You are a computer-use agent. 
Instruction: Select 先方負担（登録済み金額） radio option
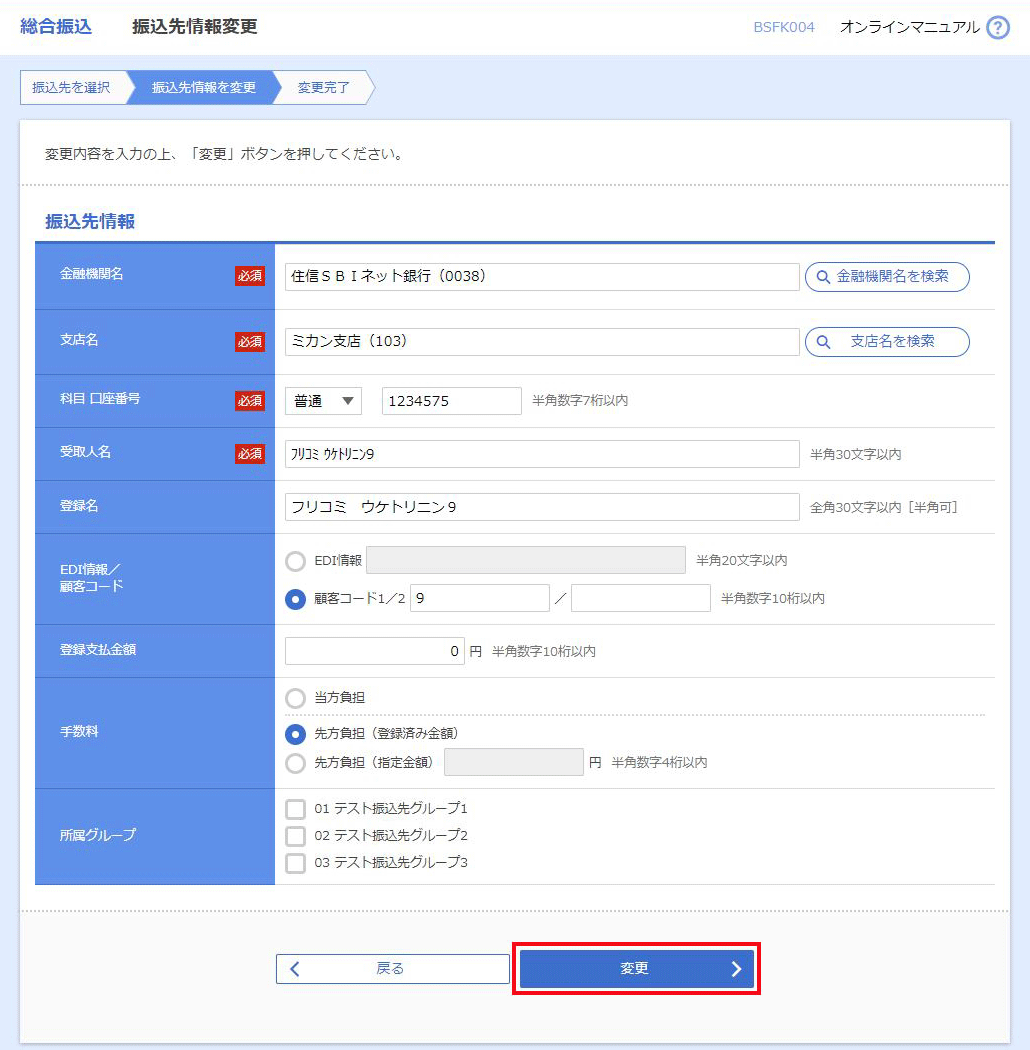pyautogui.click(x=295, y=734)
